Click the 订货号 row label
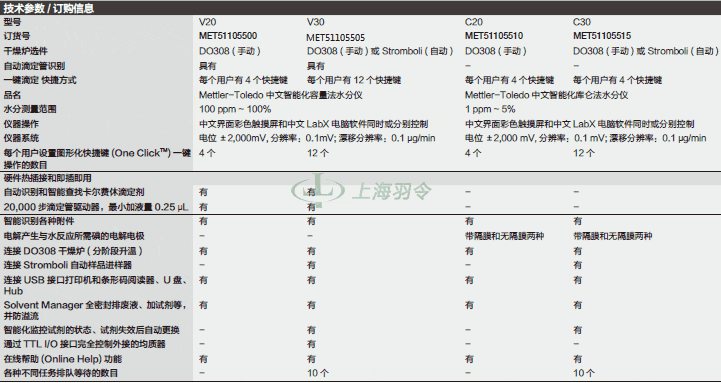This screenshot has width=721, height=383. 17,36
